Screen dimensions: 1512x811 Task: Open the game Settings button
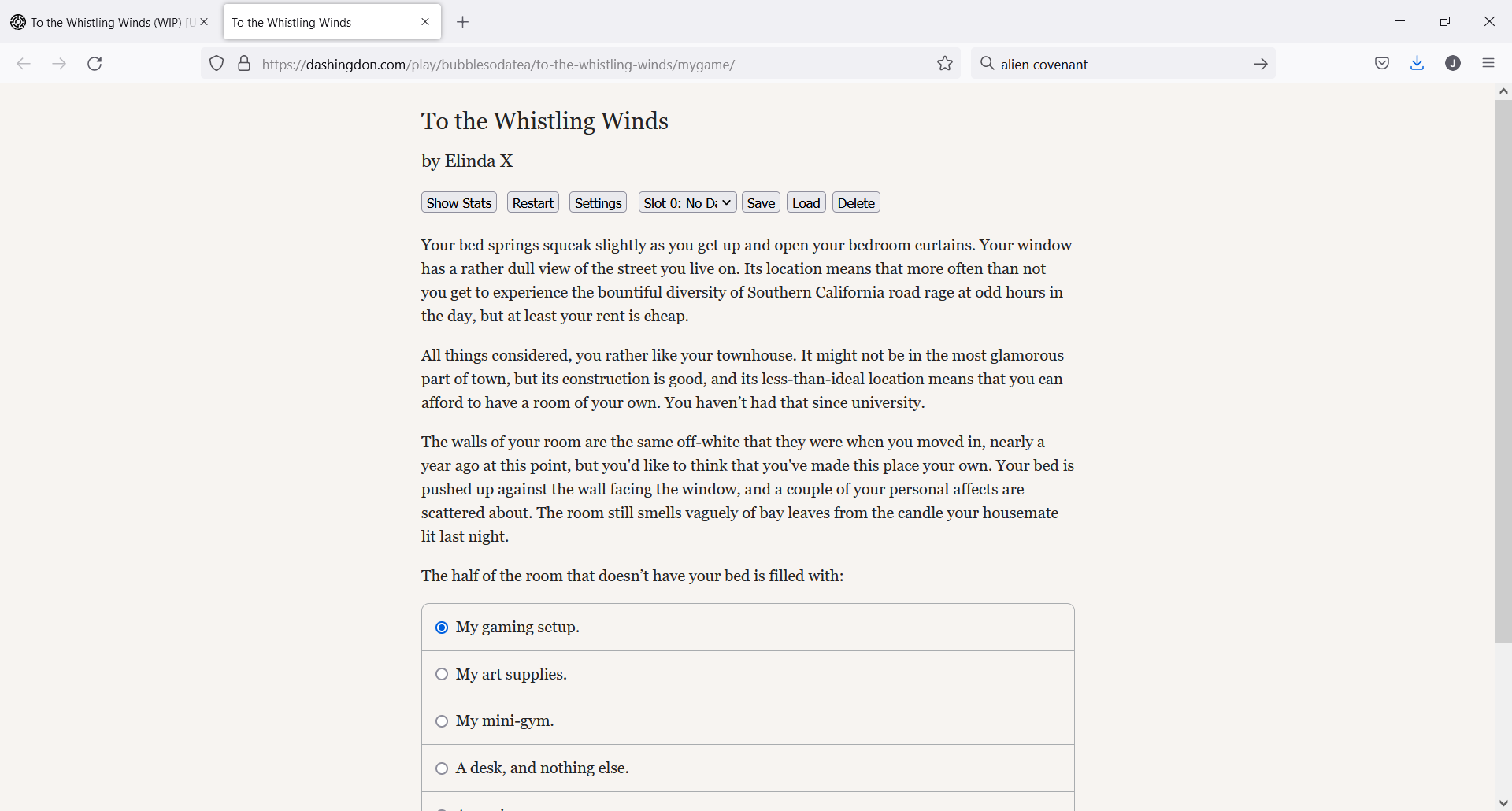598,203
